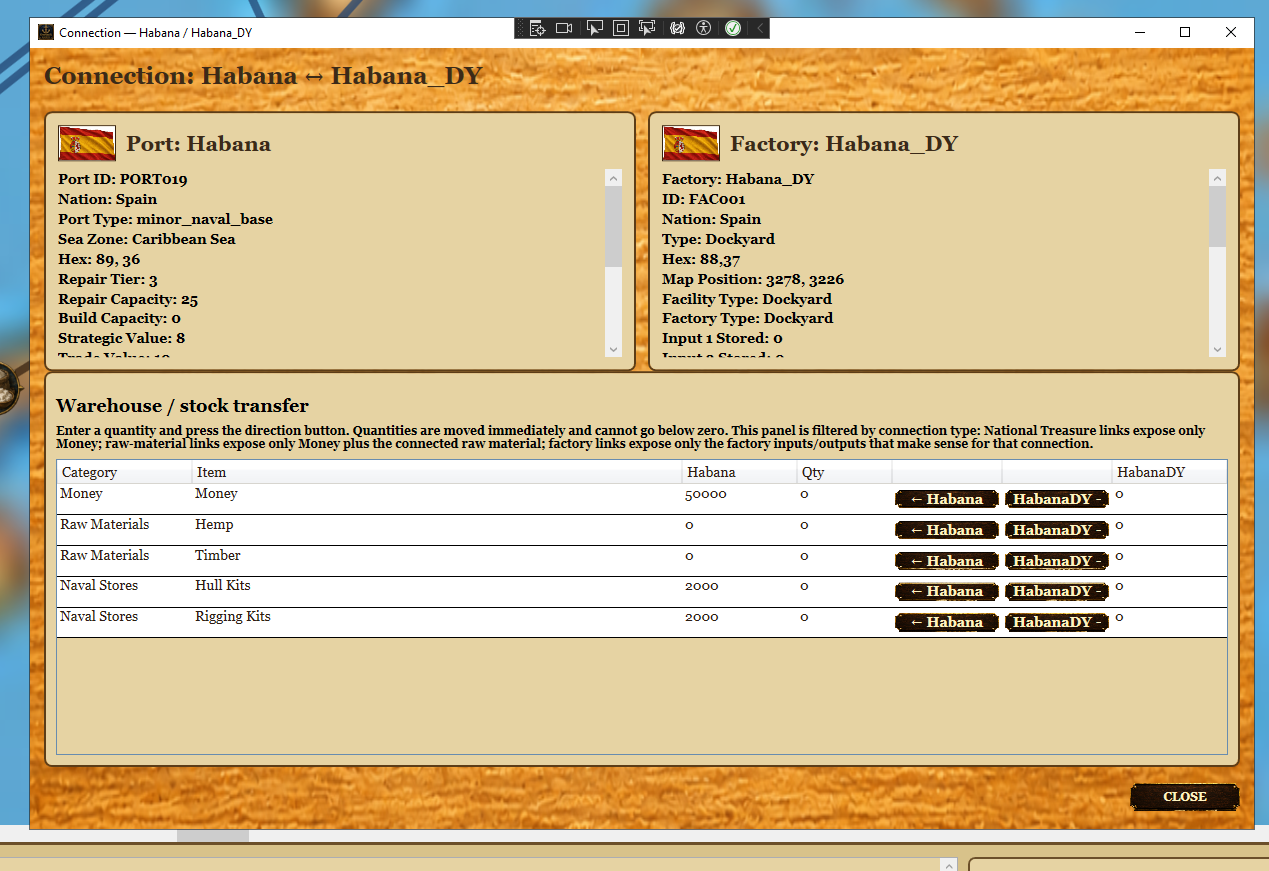This screenshot has width=1269, height=871.
Task: Click the HabanaDY column header
Action: click(1169, 472)
